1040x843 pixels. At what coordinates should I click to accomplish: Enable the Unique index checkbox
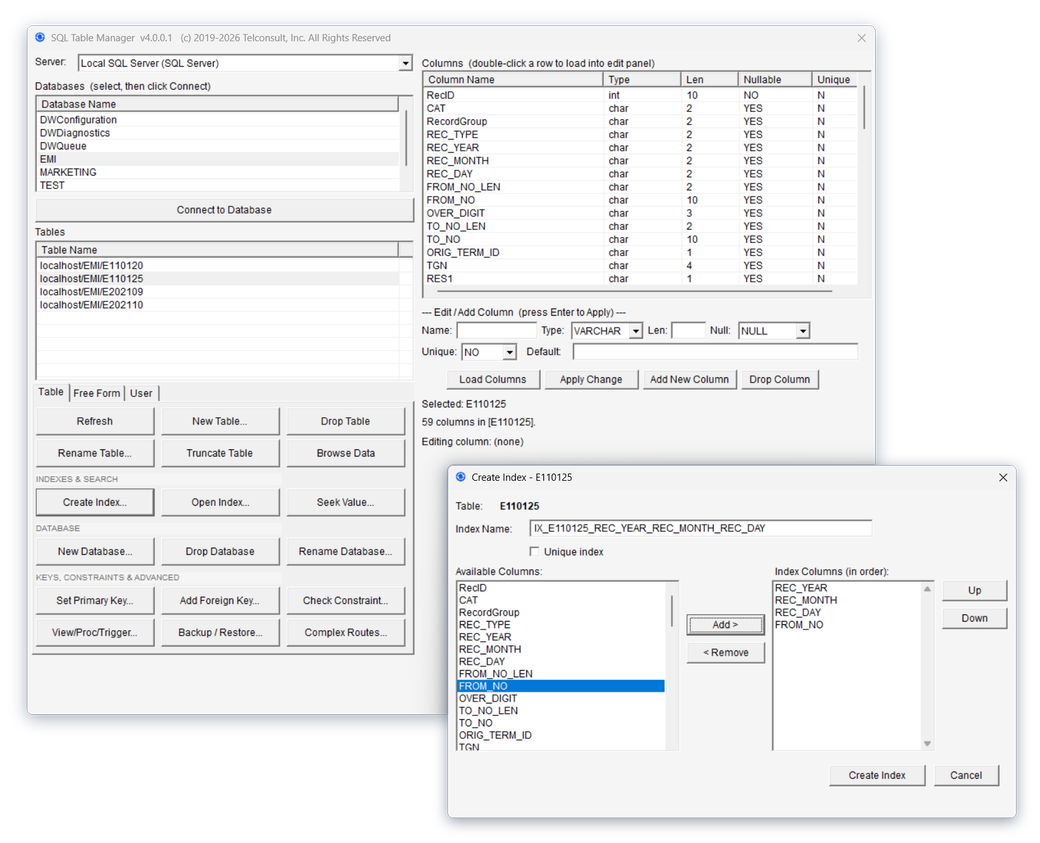tap(534, 551)
